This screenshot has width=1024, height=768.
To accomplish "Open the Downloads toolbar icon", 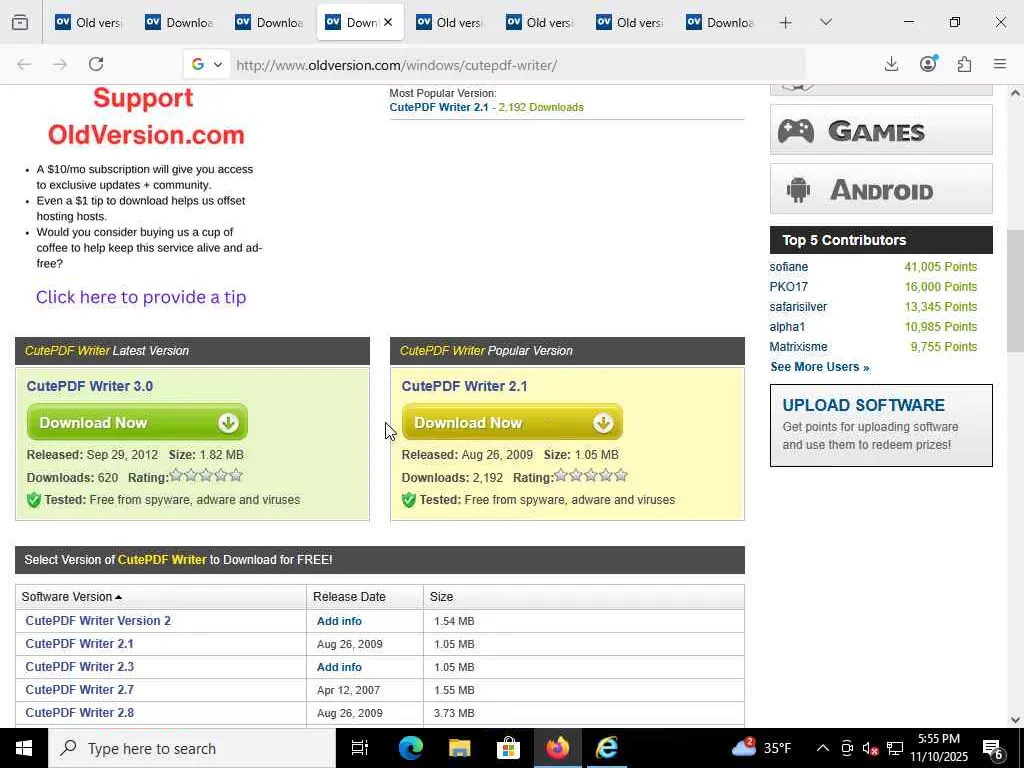I will [x=891, y=64].
